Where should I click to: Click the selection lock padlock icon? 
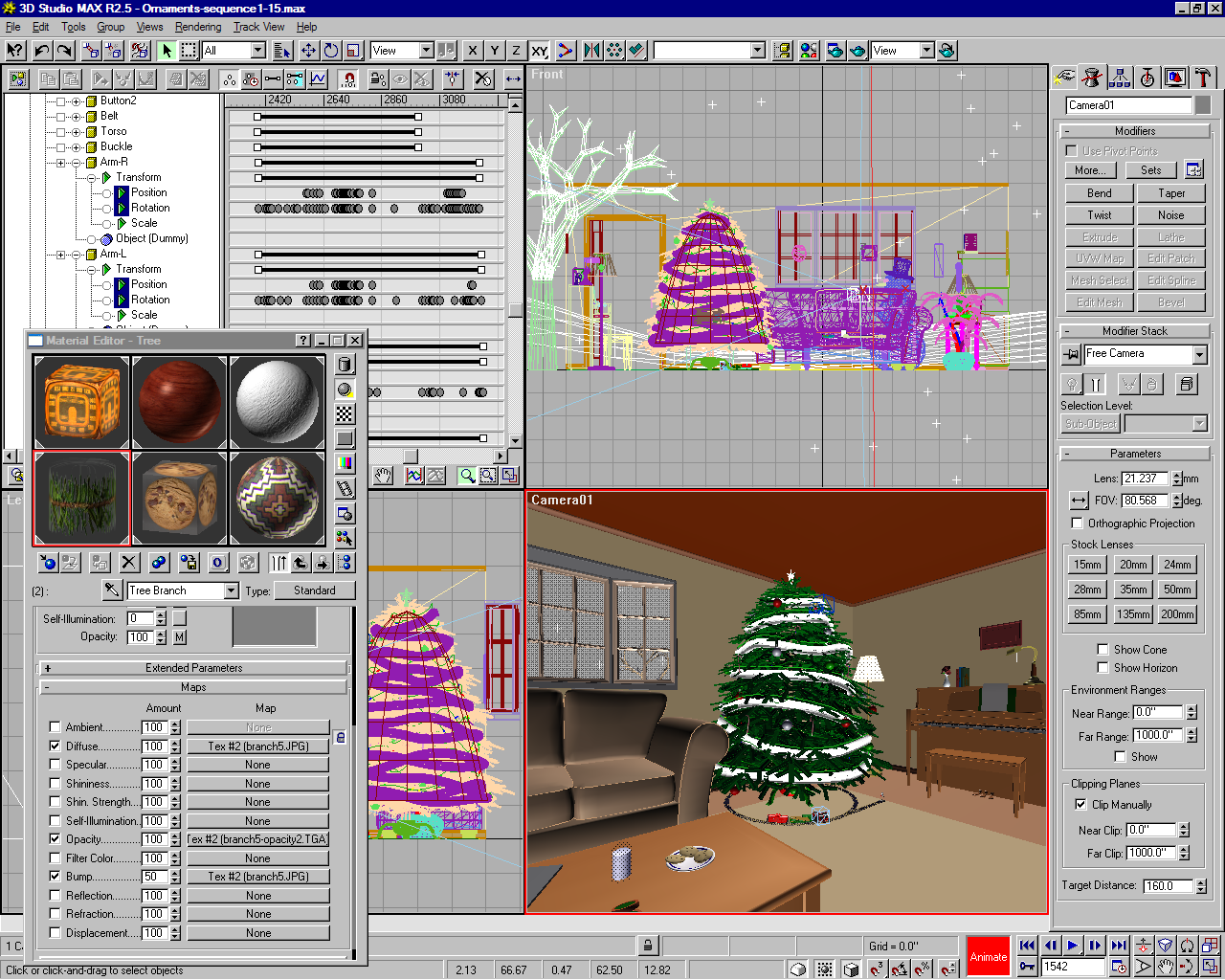pos(648,946)
